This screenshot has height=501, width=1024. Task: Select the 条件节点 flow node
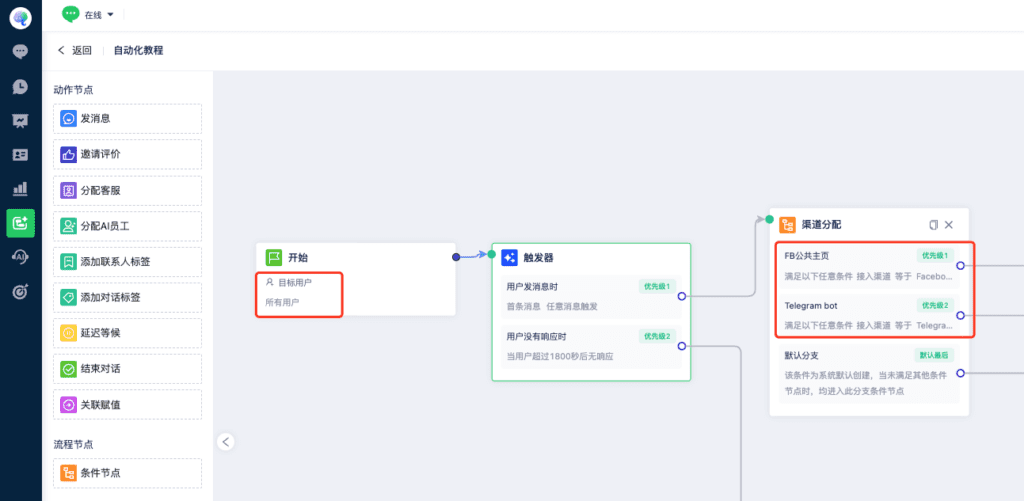point(127,474)
